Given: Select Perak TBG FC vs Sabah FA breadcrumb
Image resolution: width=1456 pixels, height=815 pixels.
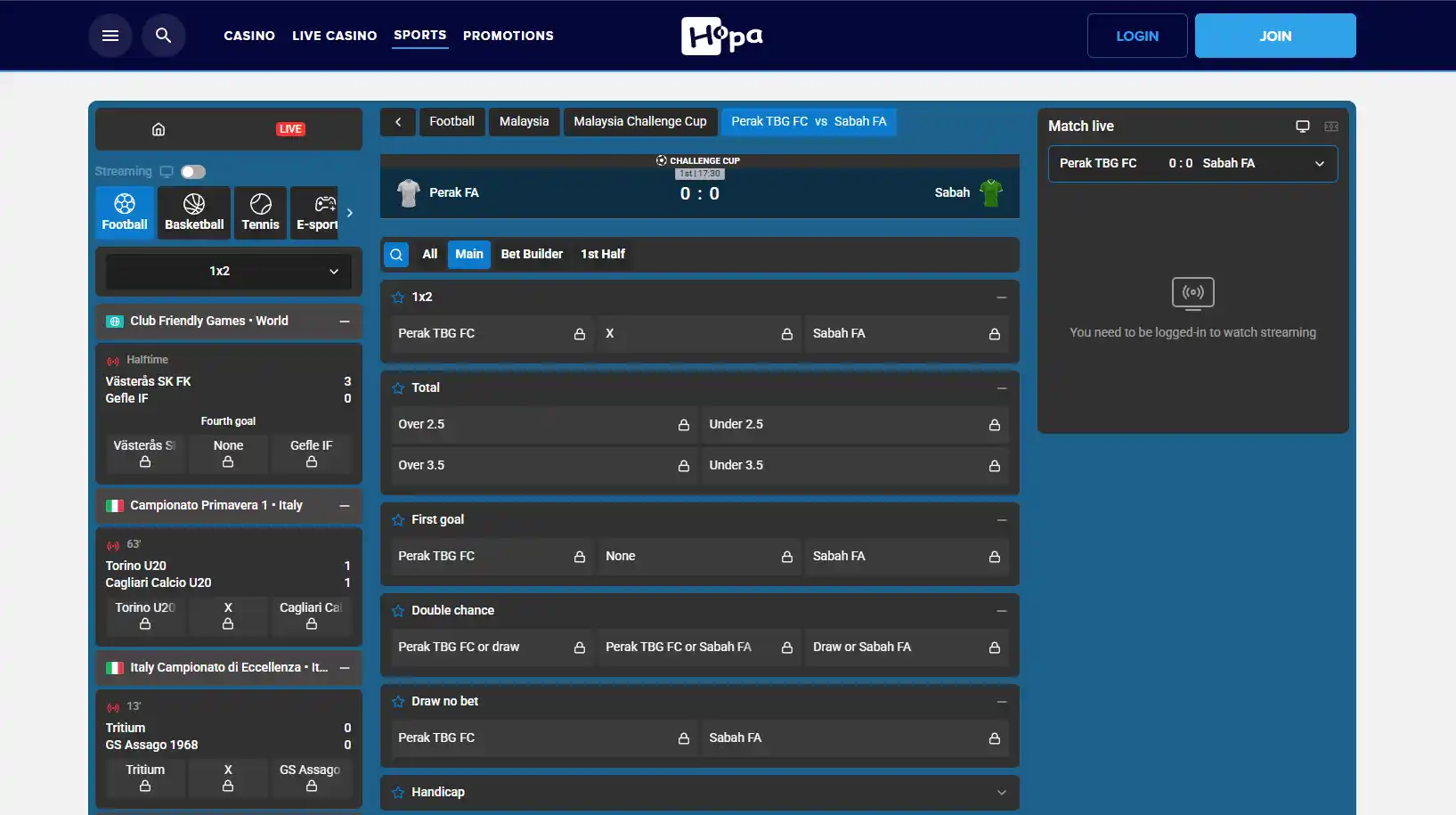Looking at the screenshot, I should click(809, 122).
